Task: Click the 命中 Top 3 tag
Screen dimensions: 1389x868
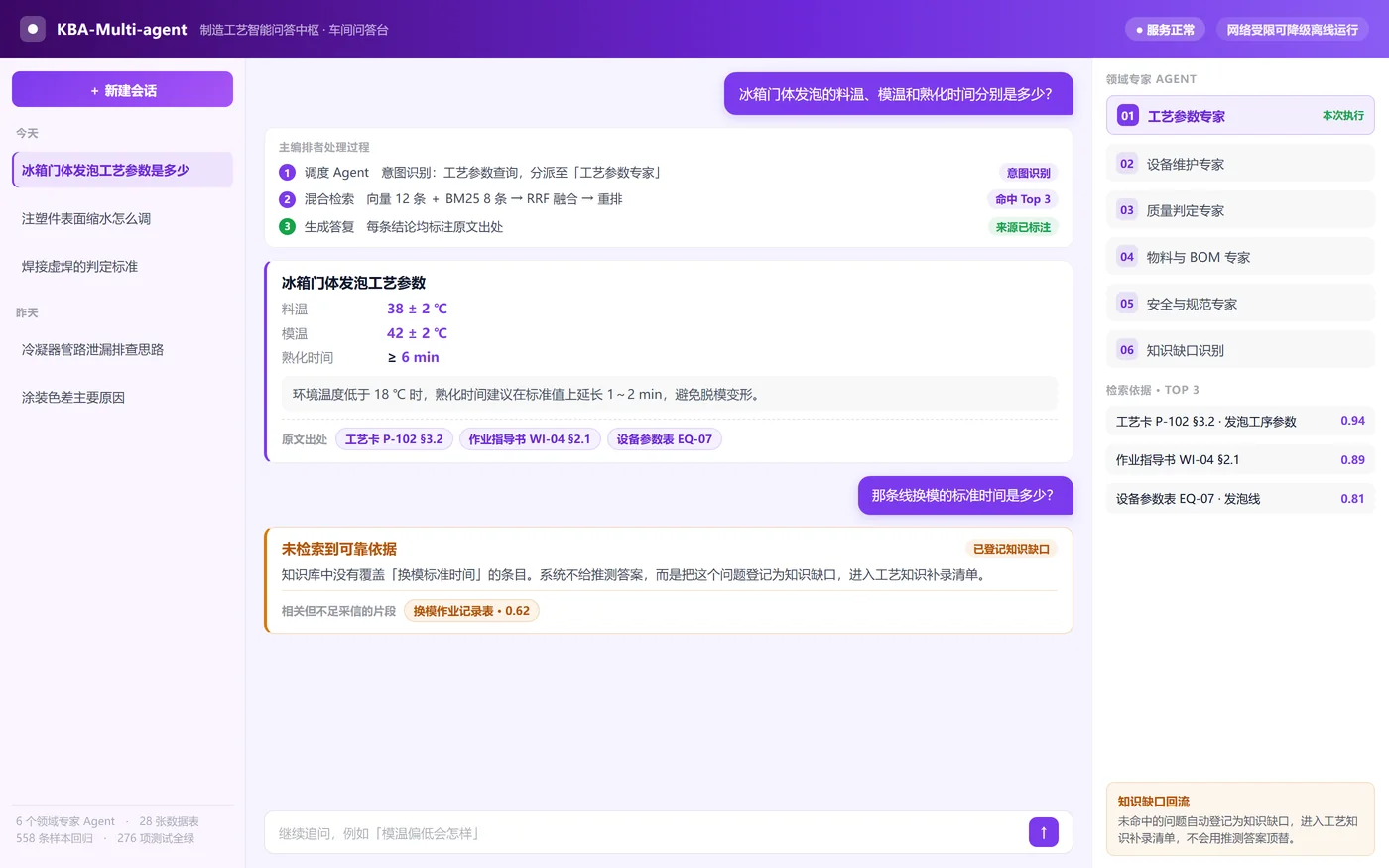Action: pyautogui.click(x=1023, y=199)
